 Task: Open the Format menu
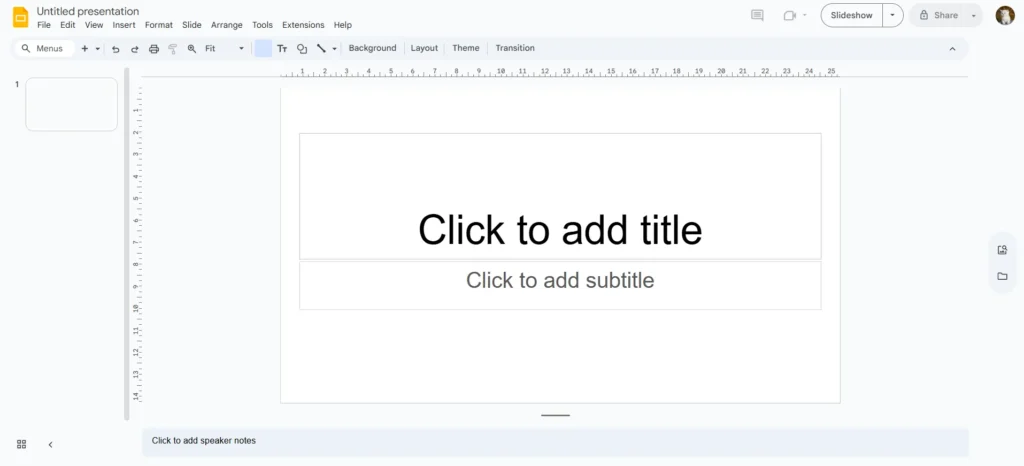click(159, 25)
